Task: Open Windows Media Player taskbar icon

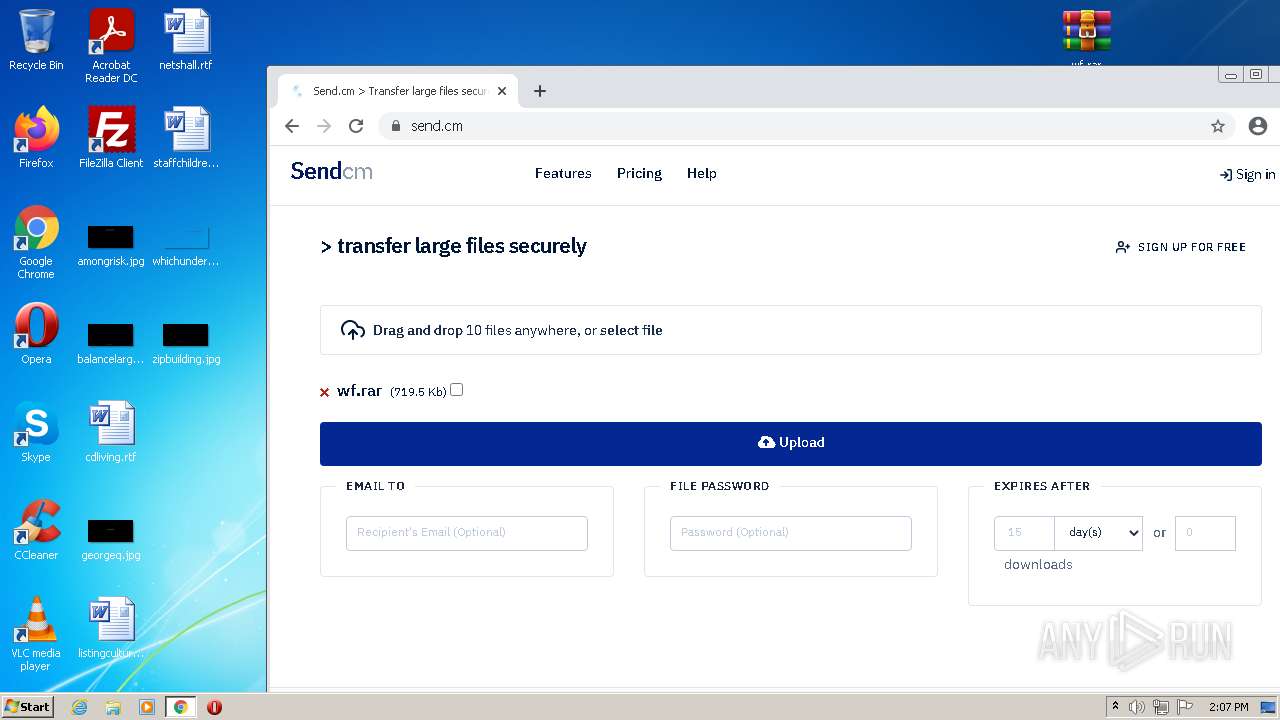Action: (x=147, y=707)
